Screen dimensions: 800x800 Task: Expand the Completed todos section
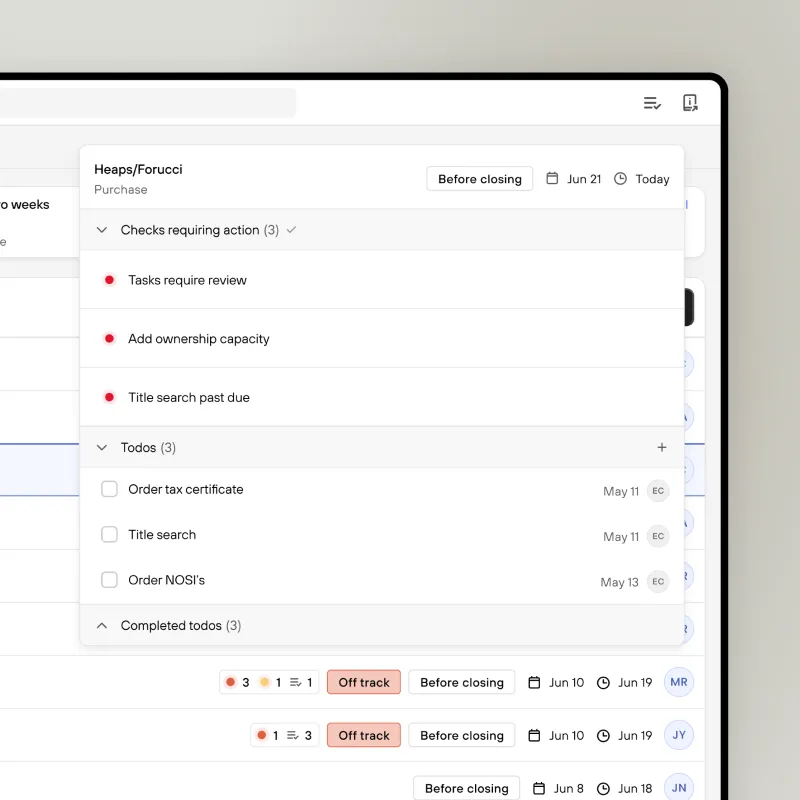102,626
